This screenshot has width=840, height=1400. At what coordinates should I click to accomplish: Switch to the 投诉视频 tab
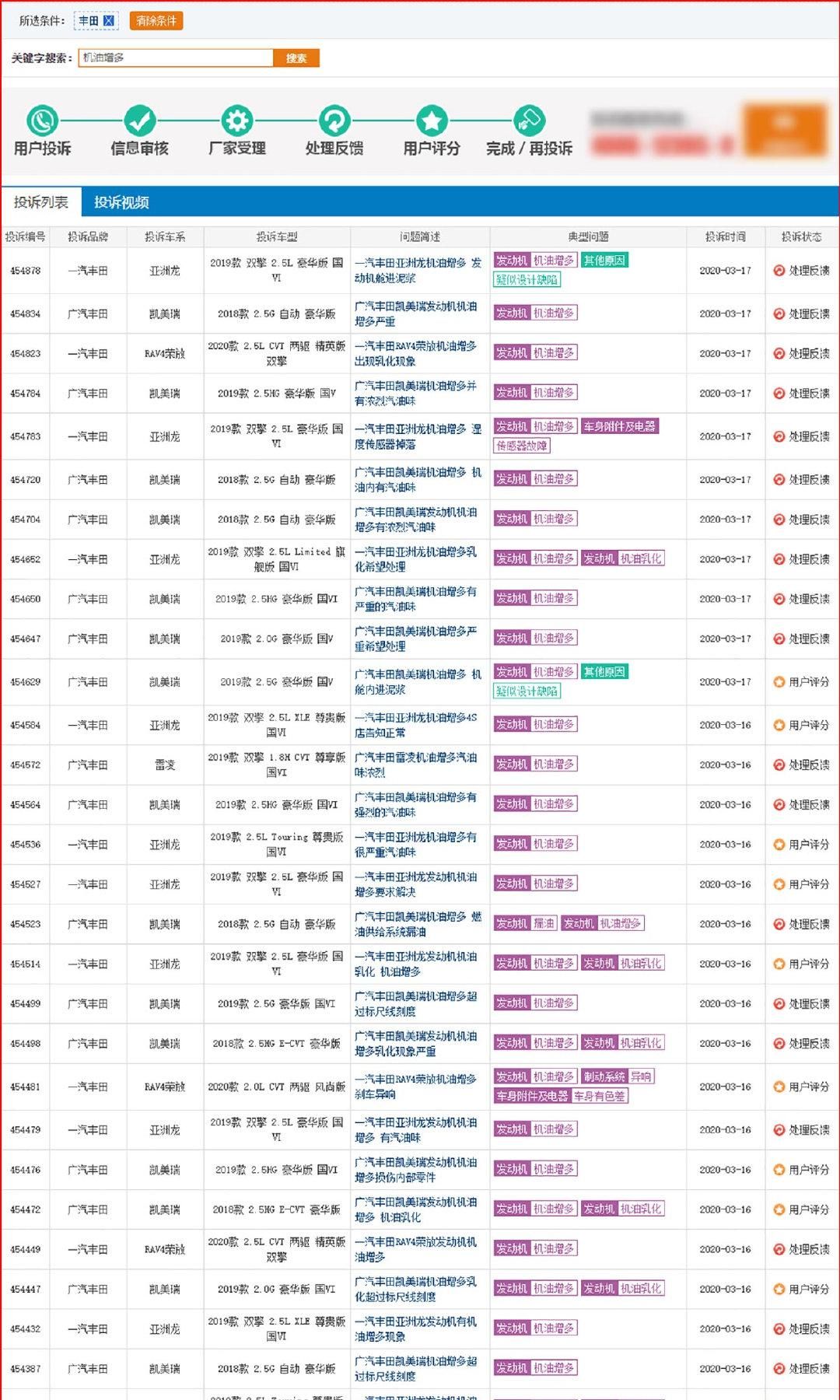(121, 202)
